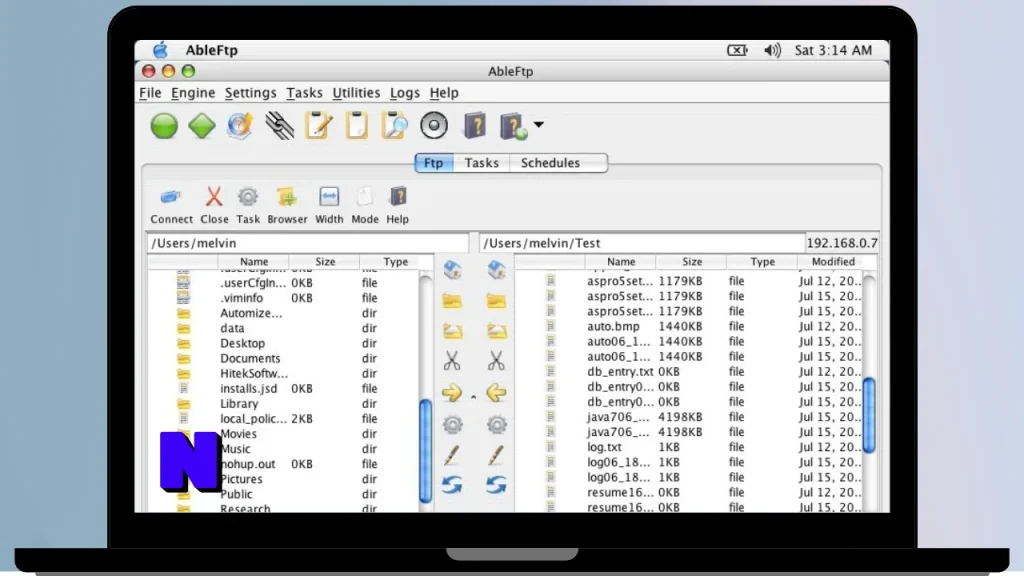This screenshot has height=576, width=1024.
Task: Switch to the Tasks tab
Action: [481, 163]
